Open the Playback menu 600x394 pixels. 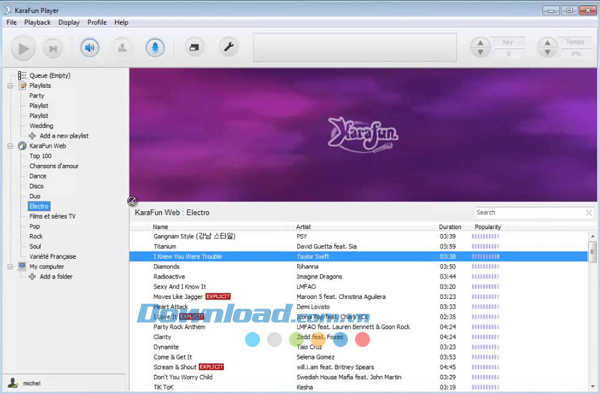pyautogui.click(x=38, y=22)
